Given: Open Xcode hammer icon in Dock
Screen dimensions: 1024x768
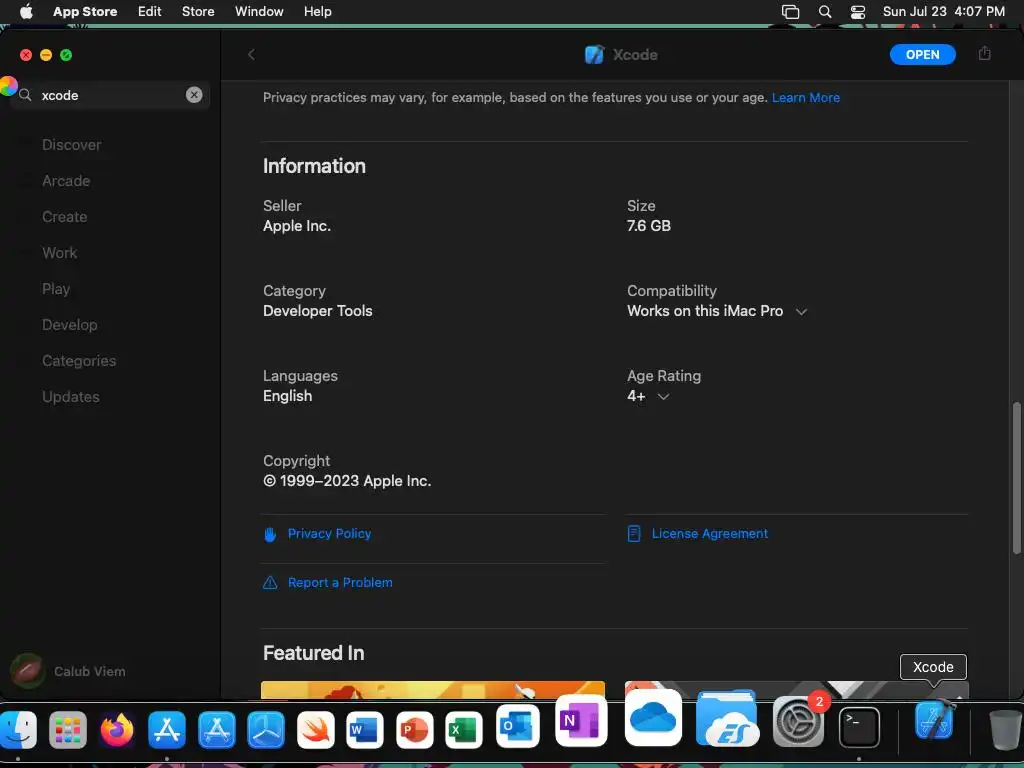Looking at the screenshot, I should tap(934, 720).
